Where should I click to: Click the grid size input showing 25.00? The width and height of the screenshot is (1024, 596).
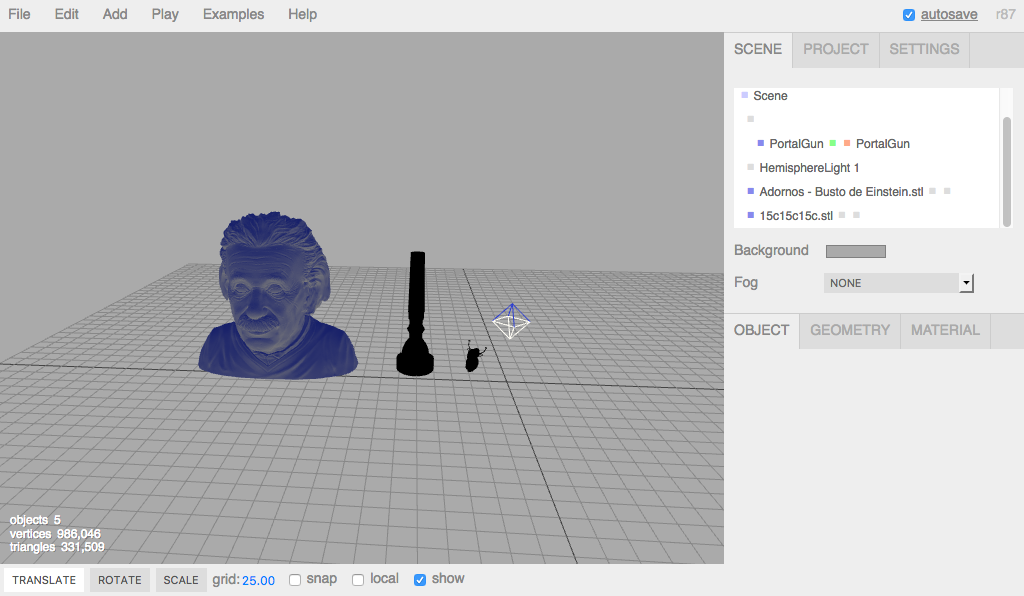click(258, 579)
